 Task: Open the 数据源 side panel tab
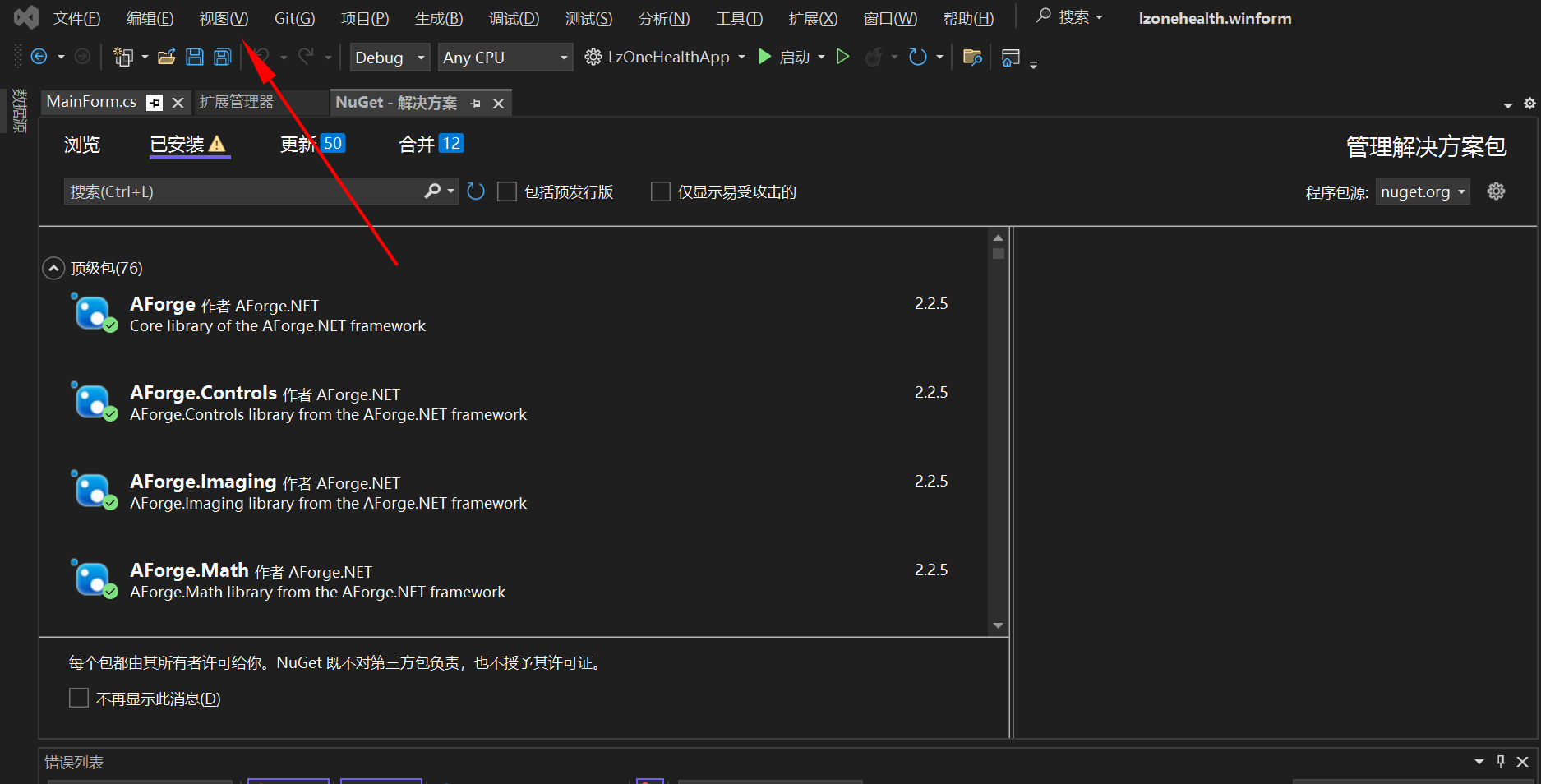20,110
